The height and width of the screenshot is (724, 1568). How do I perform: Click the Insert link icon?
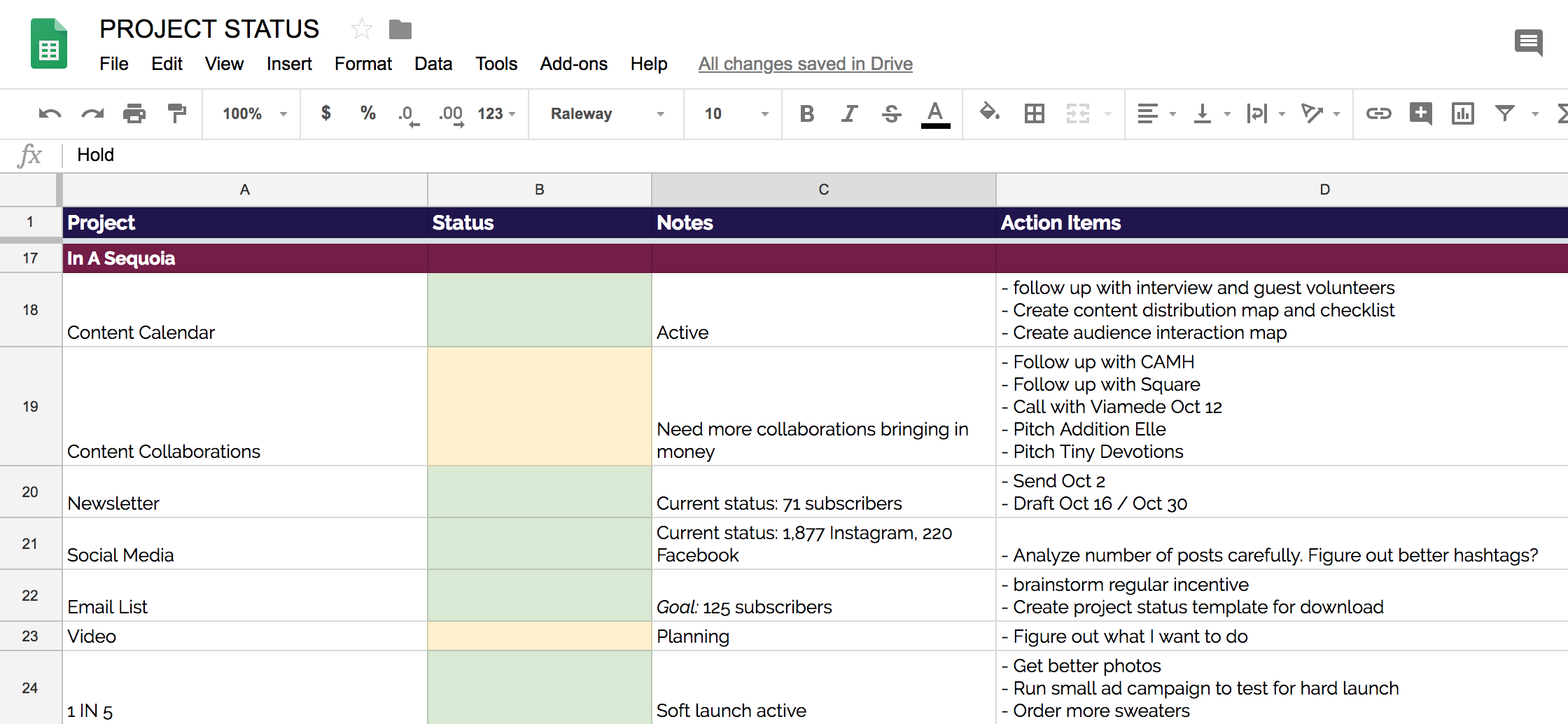(x=1378, y=113)
